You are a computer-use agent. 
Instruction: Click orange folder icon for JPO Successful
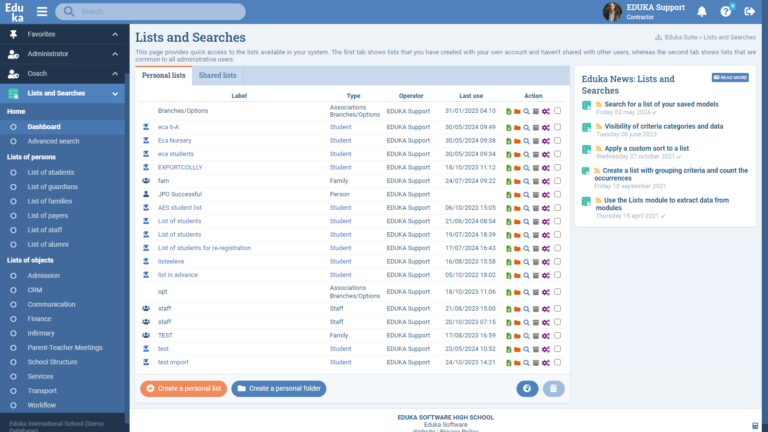(x=517, y=194)
